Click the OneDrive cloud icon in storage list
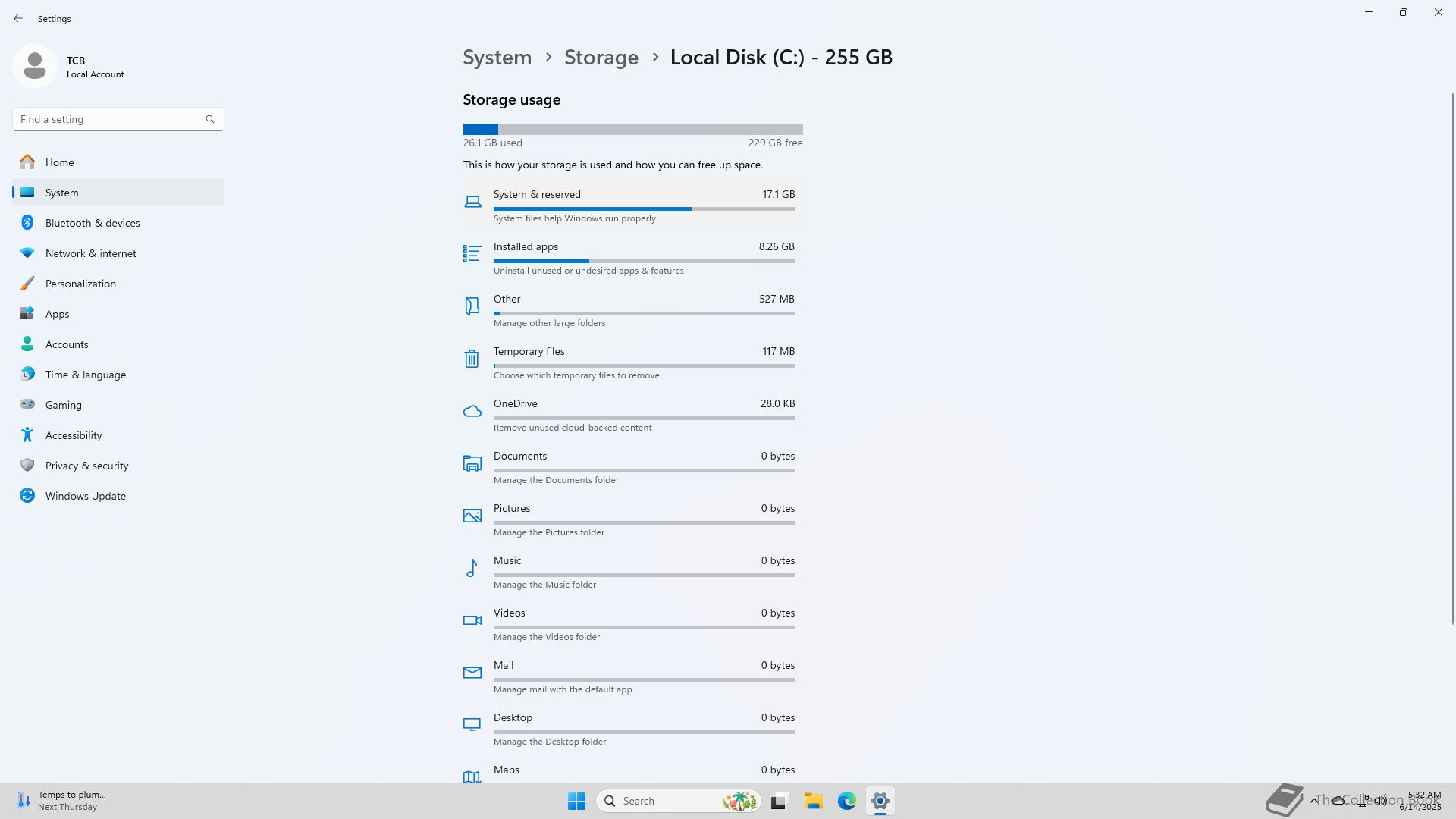The image size is (1456, 819). tap(472, 411)
